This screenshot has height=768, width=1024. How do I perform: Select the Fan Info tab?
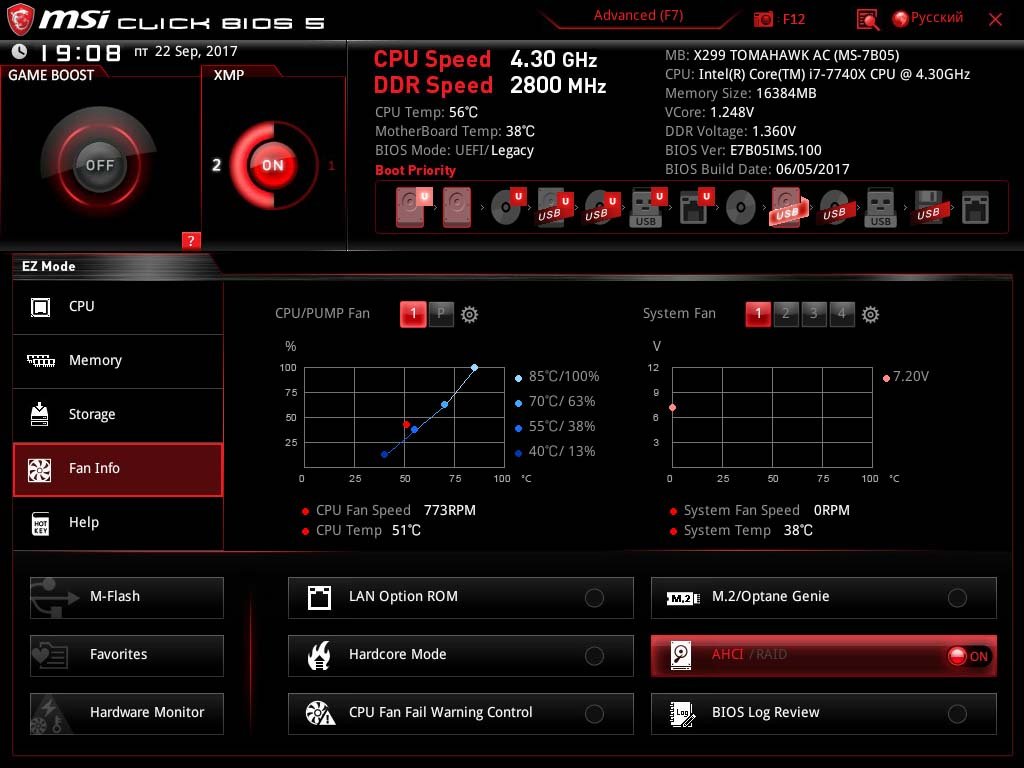118,469
